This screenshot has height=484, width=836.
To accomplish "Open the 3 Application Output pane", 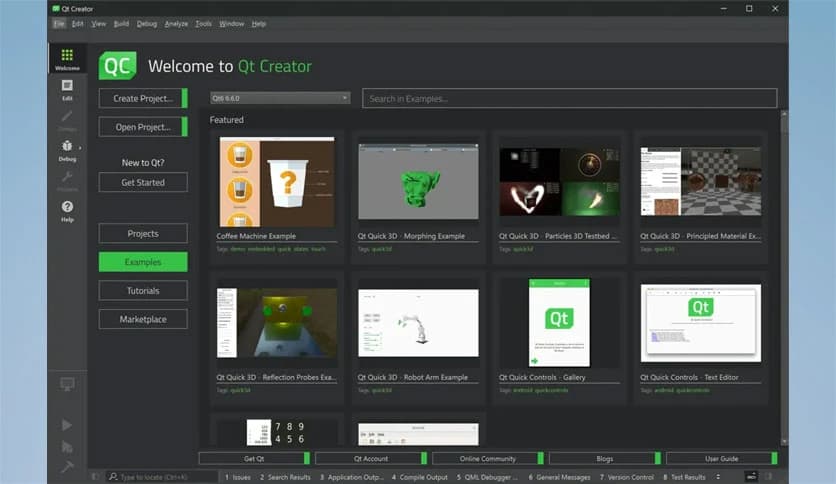I will tap(351, 477).
